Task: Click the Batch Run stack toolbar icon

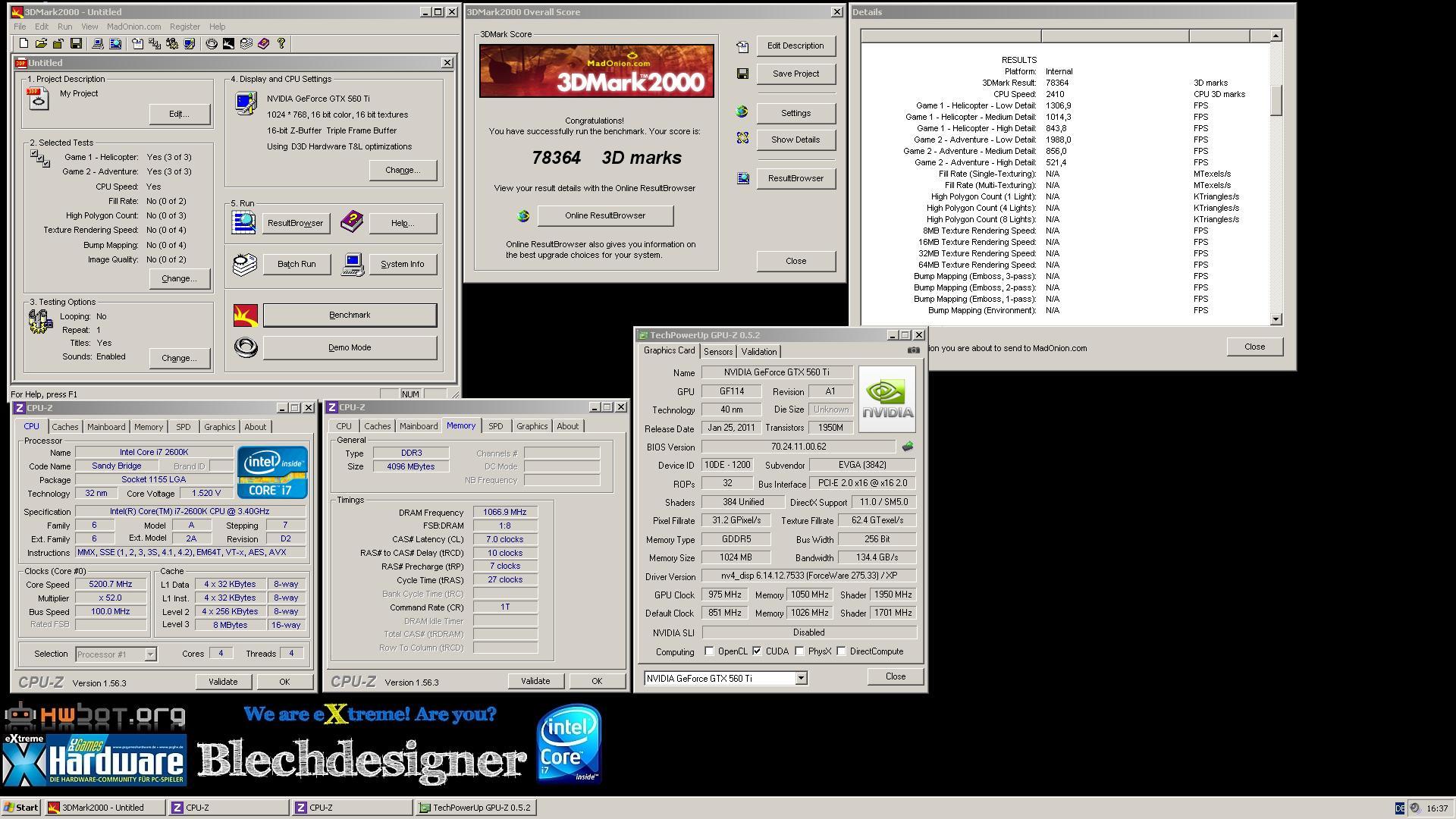Action: coord(246,44)
